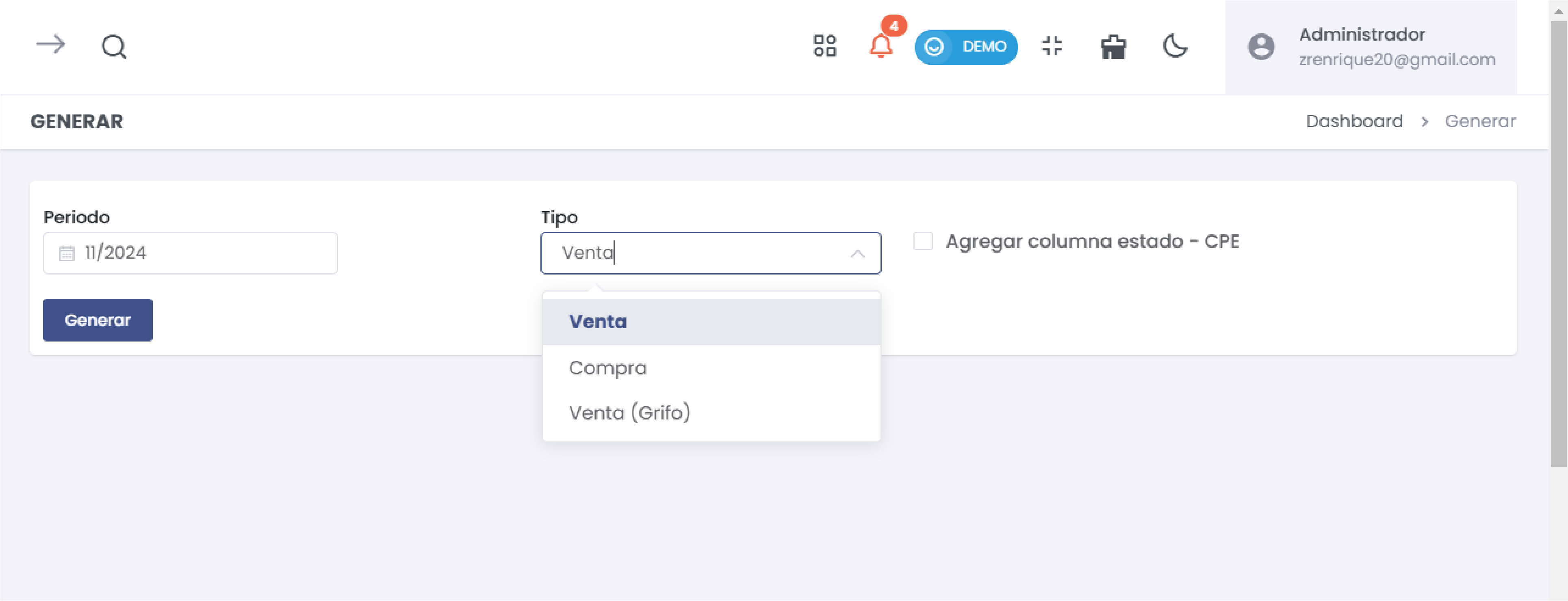Choose Compra from Tipo list
The image size is (1568, 601).
(x=607, y=368)
